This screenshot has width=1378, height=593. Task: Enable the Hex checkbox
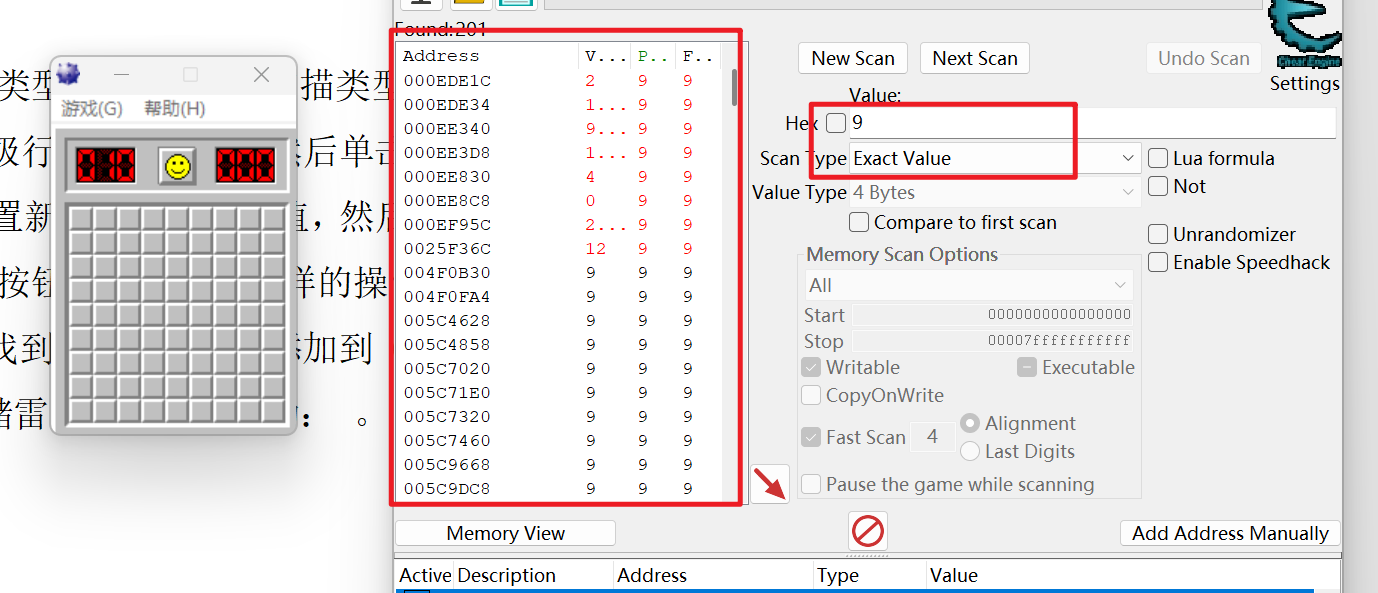[x=836, y=123]
